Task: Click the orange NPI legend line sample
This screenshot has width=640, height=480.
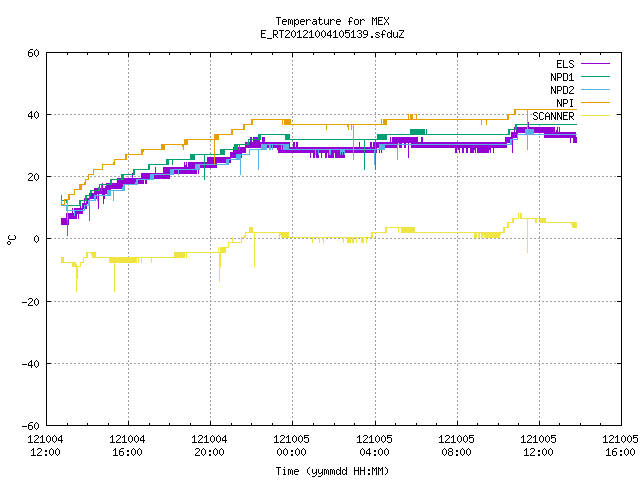Action: click(595, 103)
